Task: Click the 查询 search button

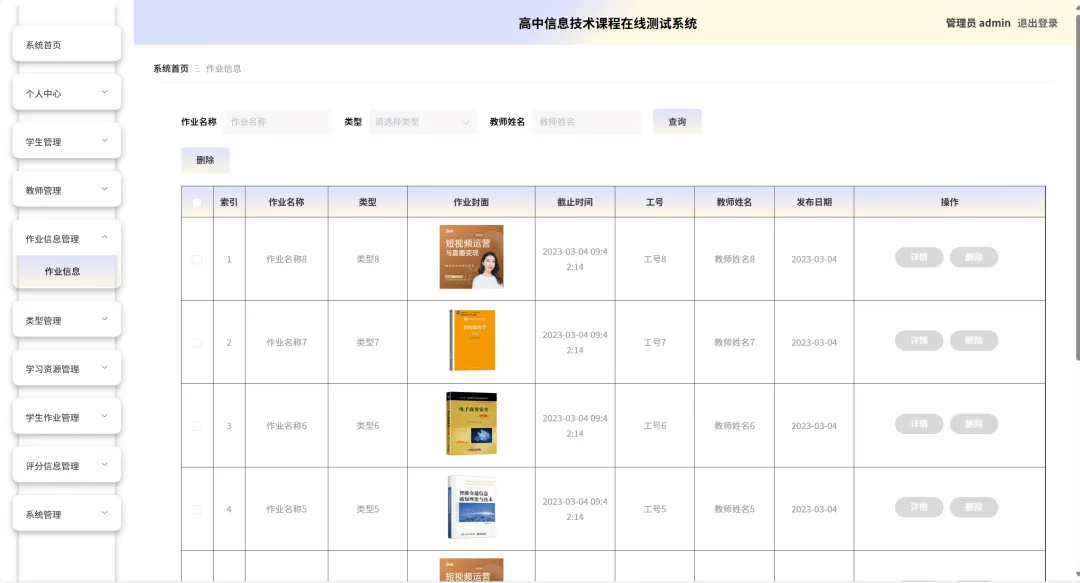Action: [x=677, y=122]
